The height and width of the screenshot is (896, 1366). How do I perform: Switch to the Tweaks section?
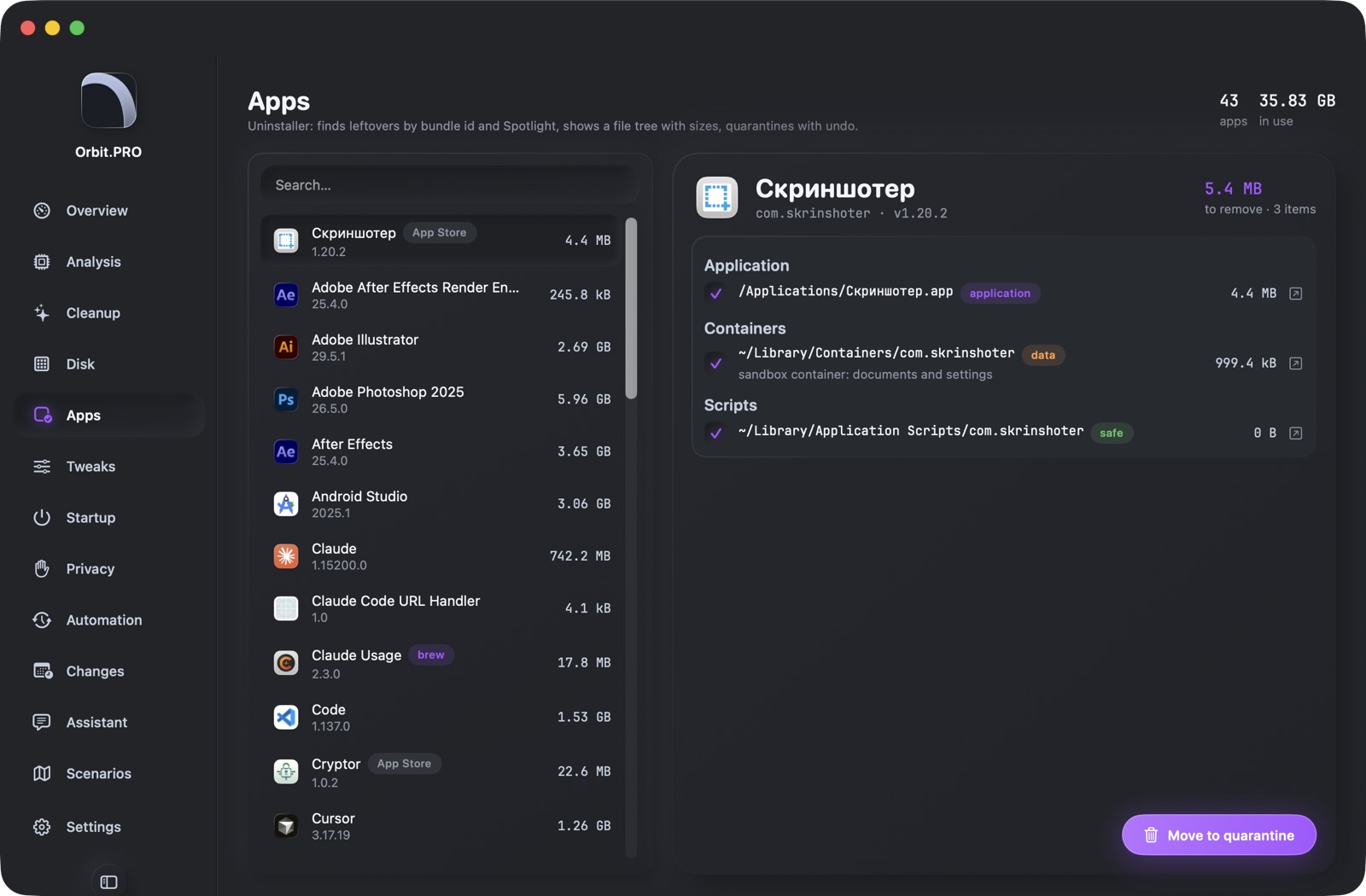click(x=108, y=467)
